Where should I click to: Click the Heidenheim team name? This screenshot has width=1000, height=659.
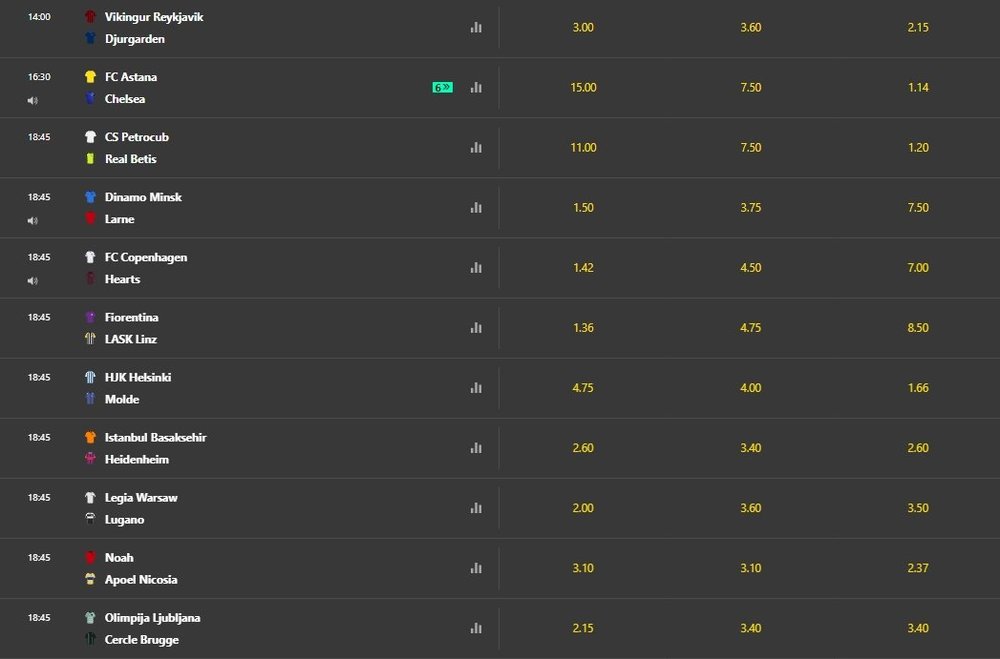click(x=136, y=459)
